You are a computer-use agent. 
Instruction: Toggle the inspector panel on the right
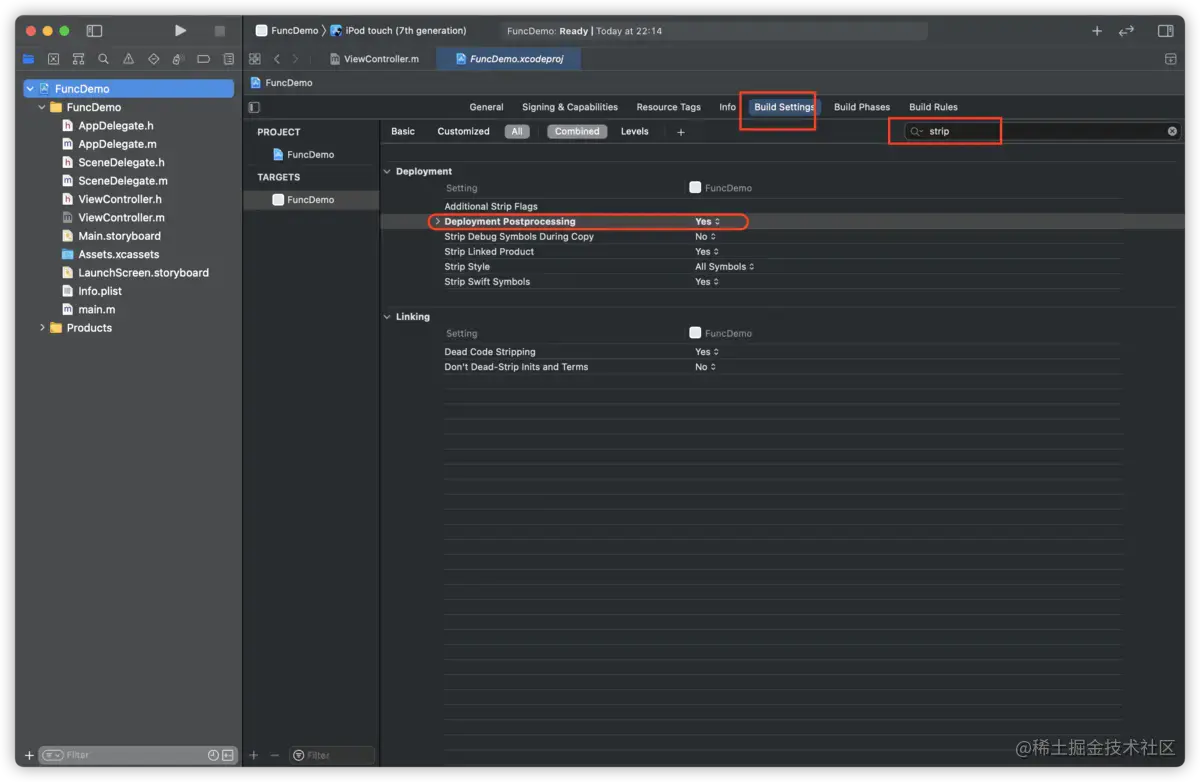[1166, 31]
